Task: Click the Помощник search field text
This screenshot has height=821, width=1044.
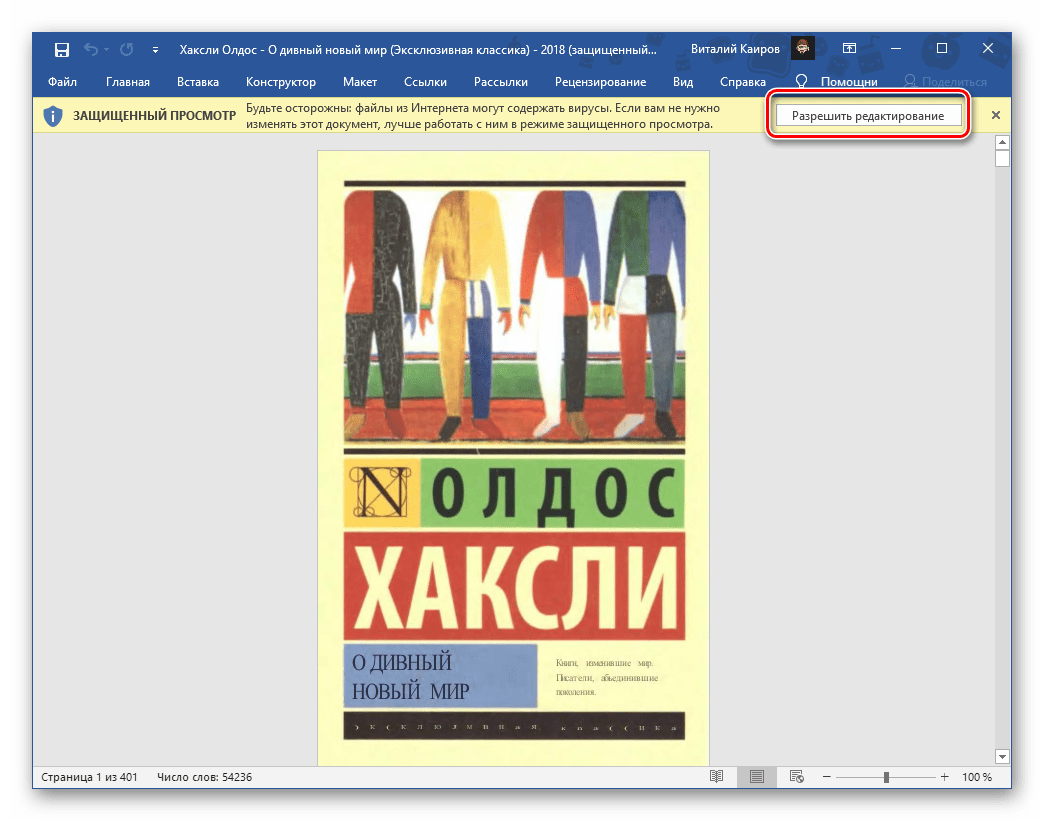Action: (x=849, y=82)
